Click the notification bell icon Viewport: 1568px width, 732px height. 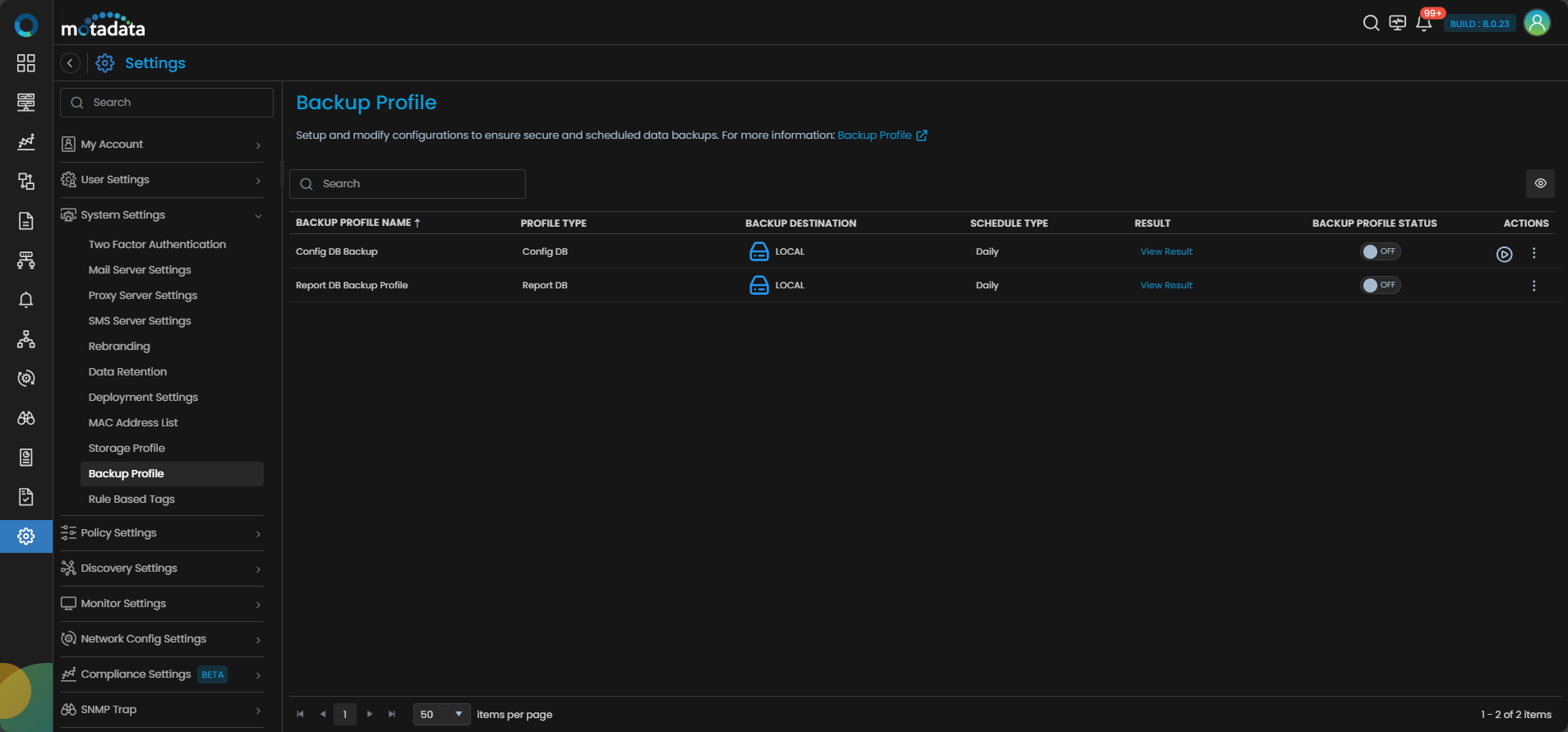click(1423, 23)
